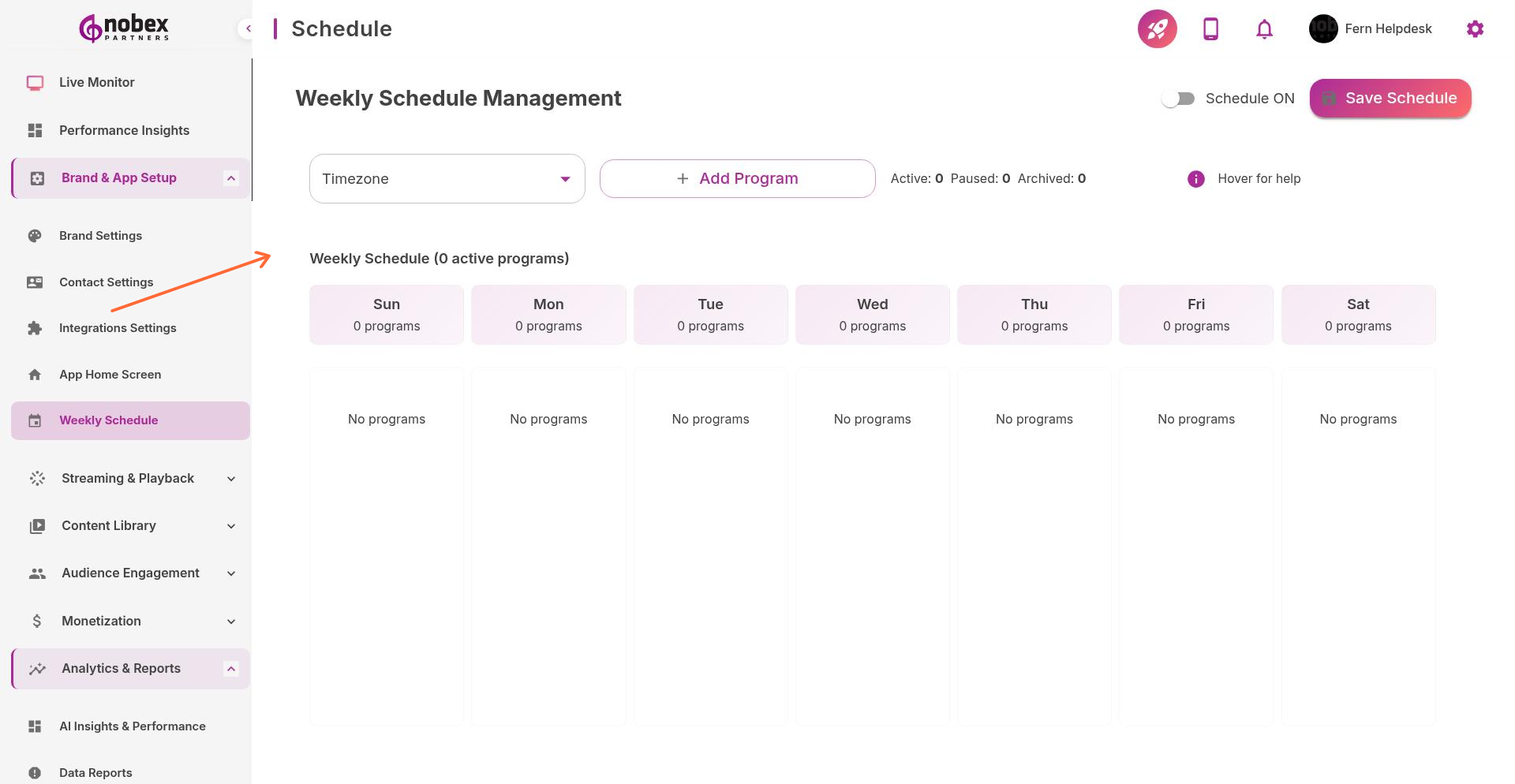Click the Add Program button
The image size is (1515, 784).
tap(737, 178)
